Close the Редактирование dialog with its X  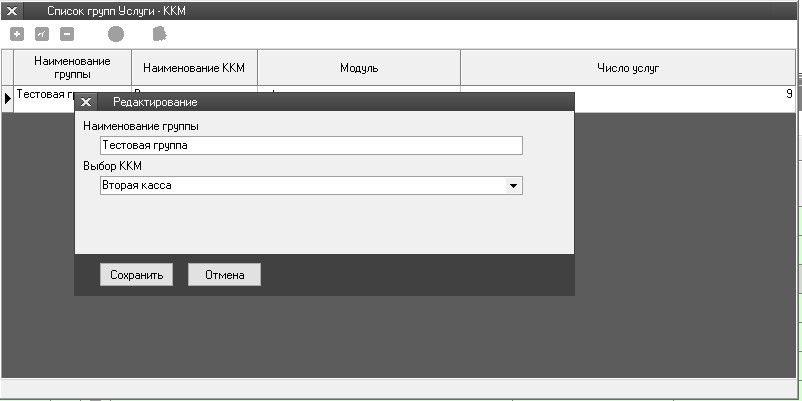[x=86, y=102]
